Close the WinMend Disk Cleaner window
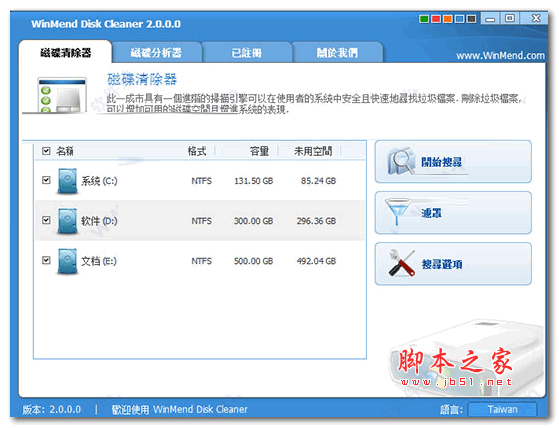 [x=535, y=18]
